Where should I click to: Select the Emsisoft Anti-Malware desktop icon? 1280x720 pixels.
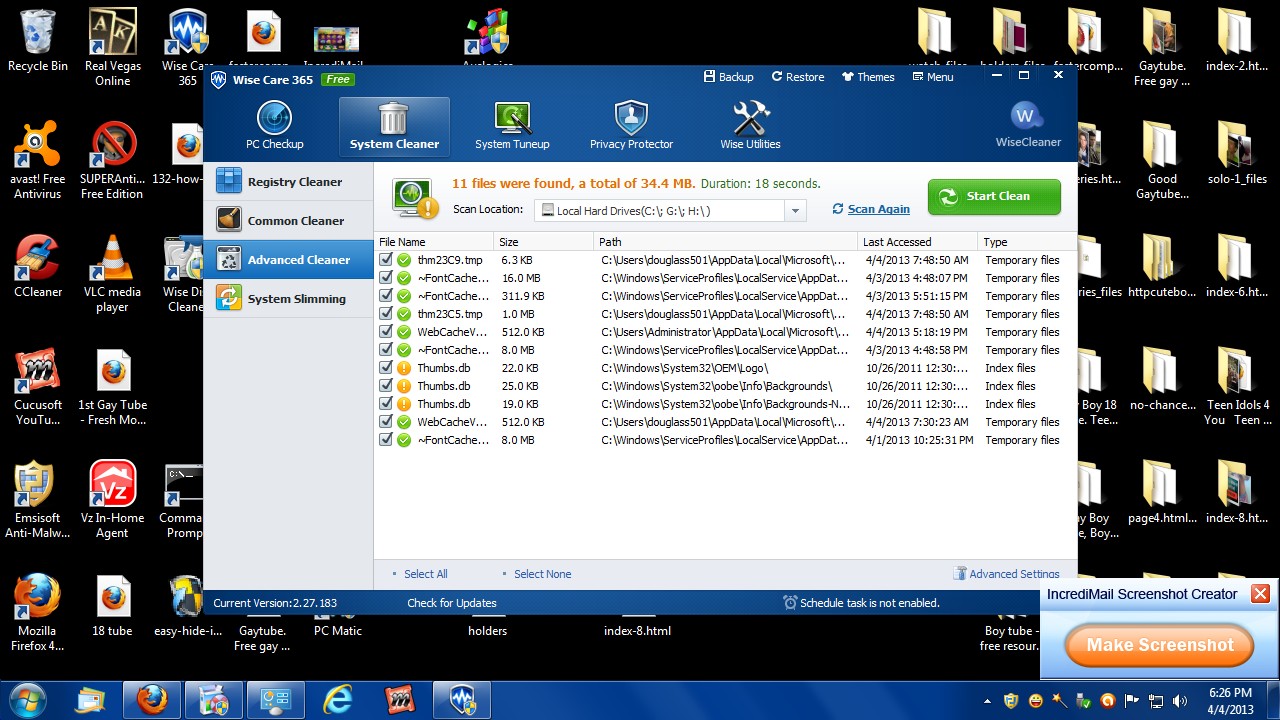[38, 500]
